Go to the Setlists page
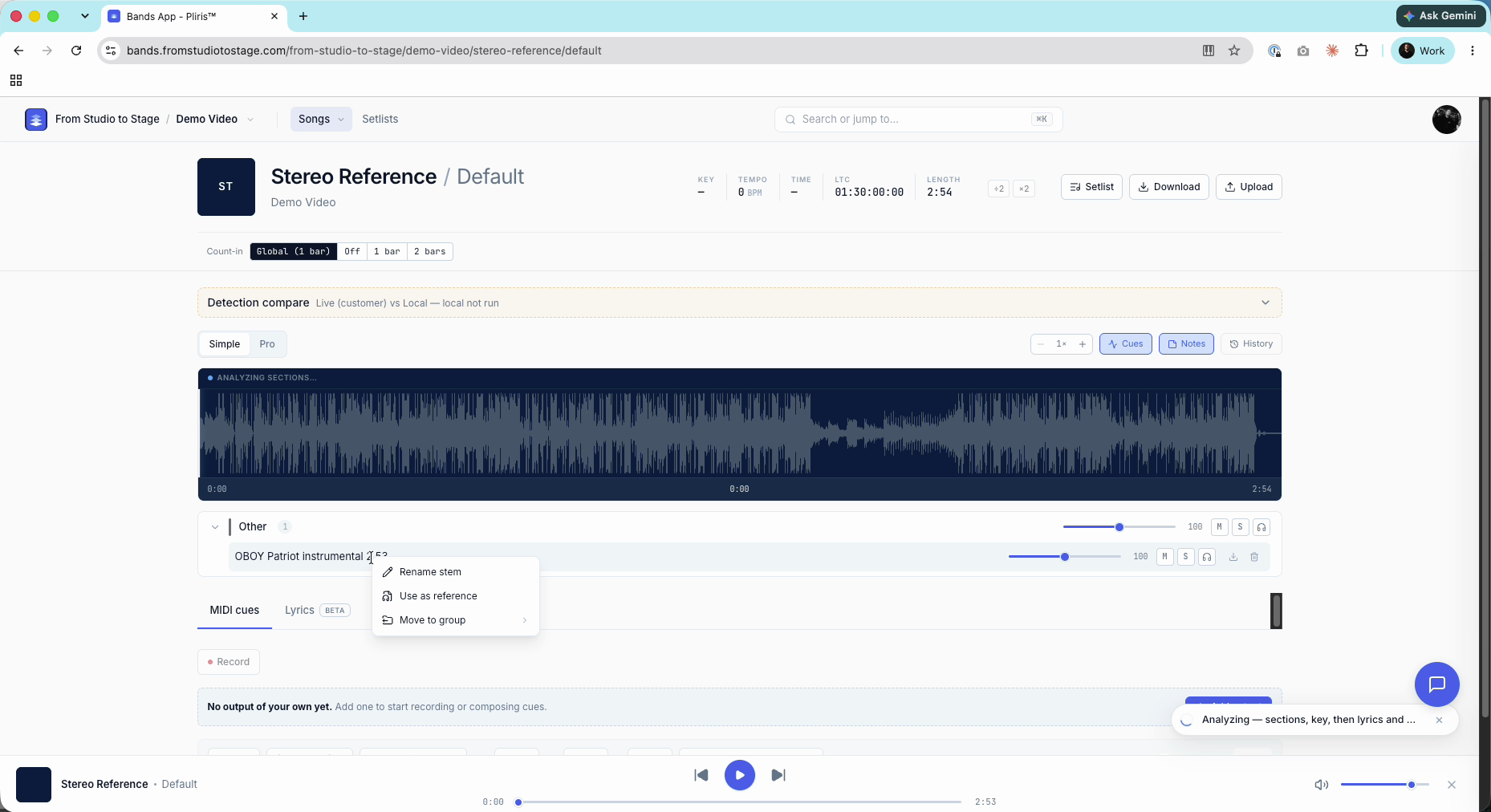 (x=380, y=120)
